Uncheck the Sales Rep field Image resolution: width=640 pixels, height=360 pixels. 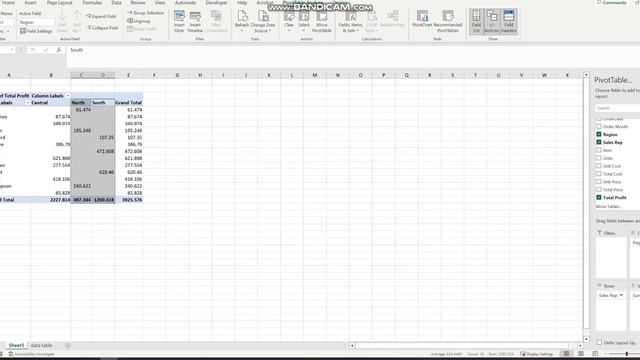(599, 142)
